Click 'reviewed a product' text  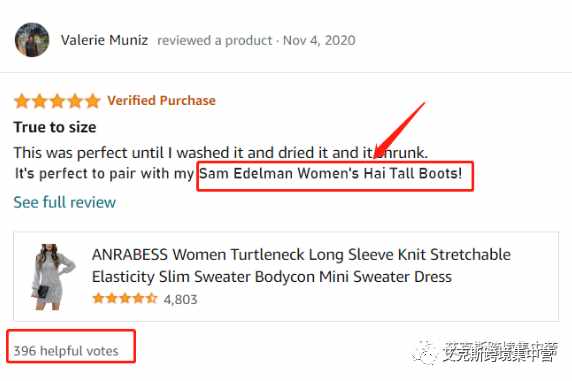pos(214,41)
